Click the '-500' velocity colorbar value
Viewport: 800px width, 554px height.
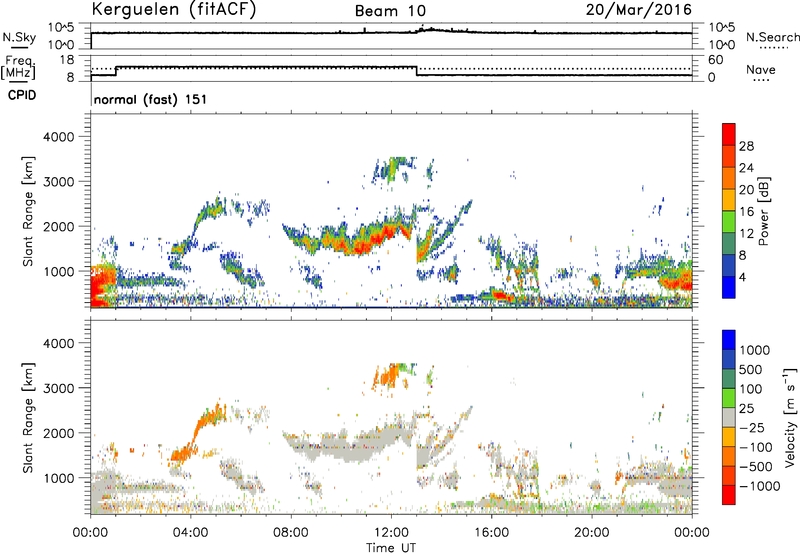(x=757, y=467)
